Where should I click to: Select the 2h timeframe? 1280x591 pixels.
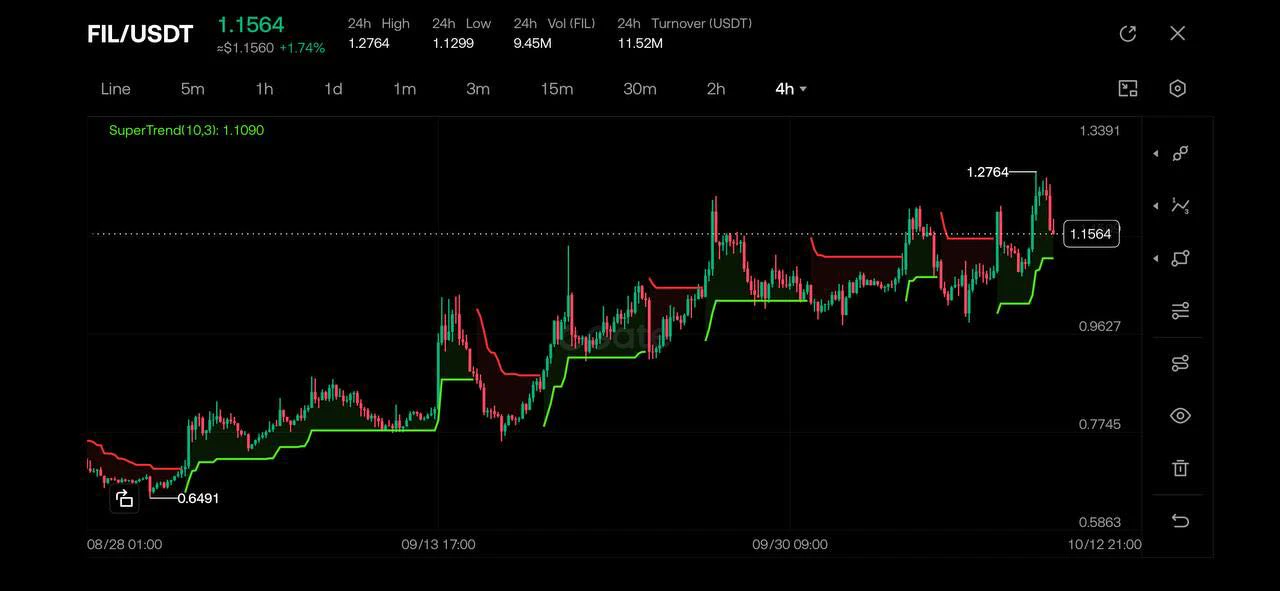716,89
